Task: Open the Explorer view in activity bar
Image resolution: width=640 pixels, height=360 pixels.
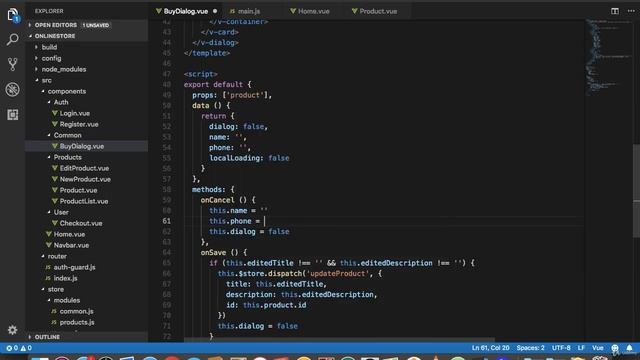Action: pyautogui.click(x=13, y=15)
